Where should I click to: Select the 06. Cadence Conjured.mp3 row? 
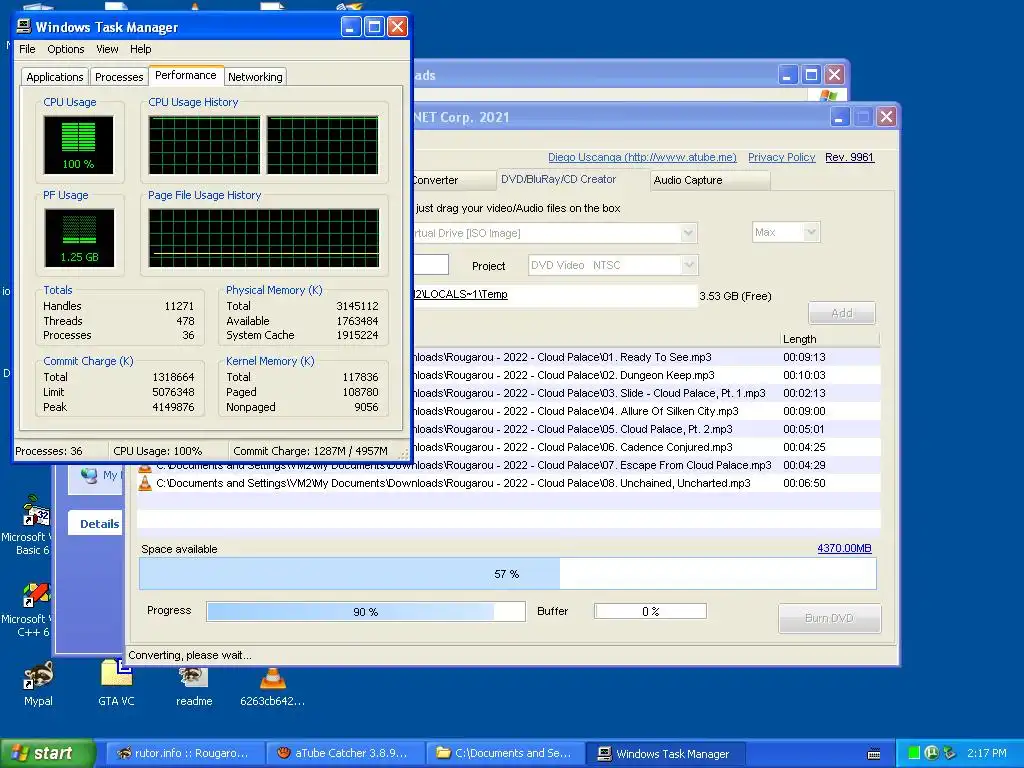pos(647,447)
